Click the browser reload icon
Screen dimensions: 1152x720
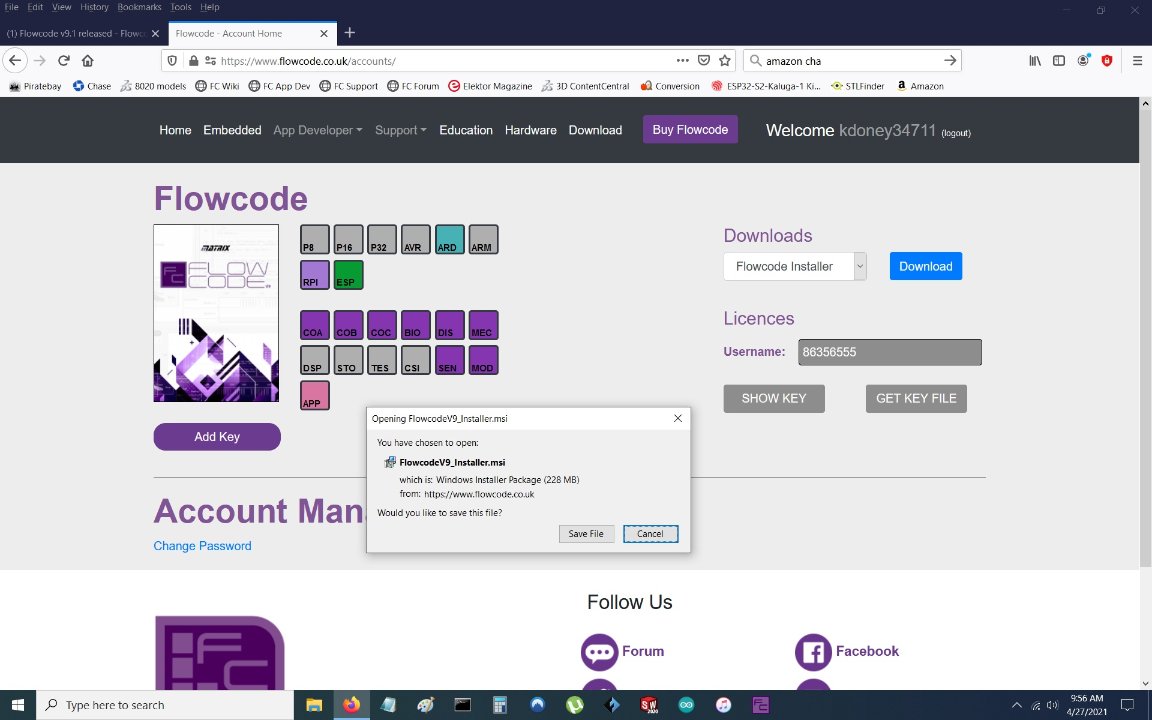click(64, 60)
